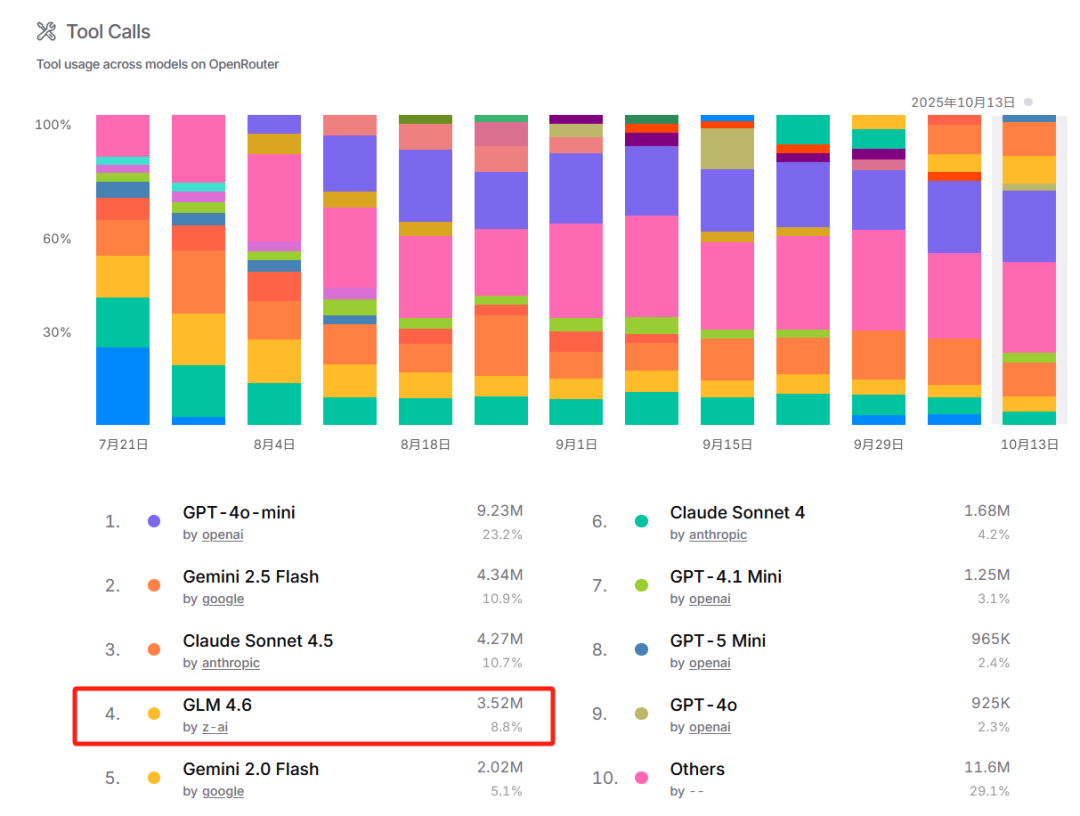This screenshot has height=816, width=1080.
Task: Select the Gemini 2.5 Flash model name
Action: (x=251, y=576)
